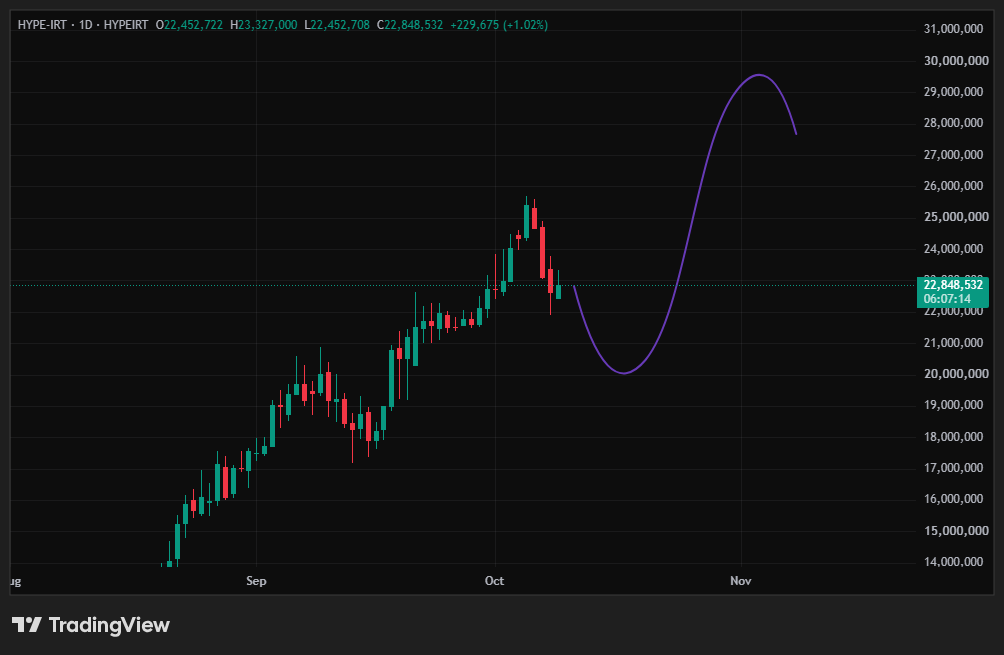This screenshot has height=655, width=1004.
Task: Click the close value 22,848,532 in the legend
Action: [414, 25]
